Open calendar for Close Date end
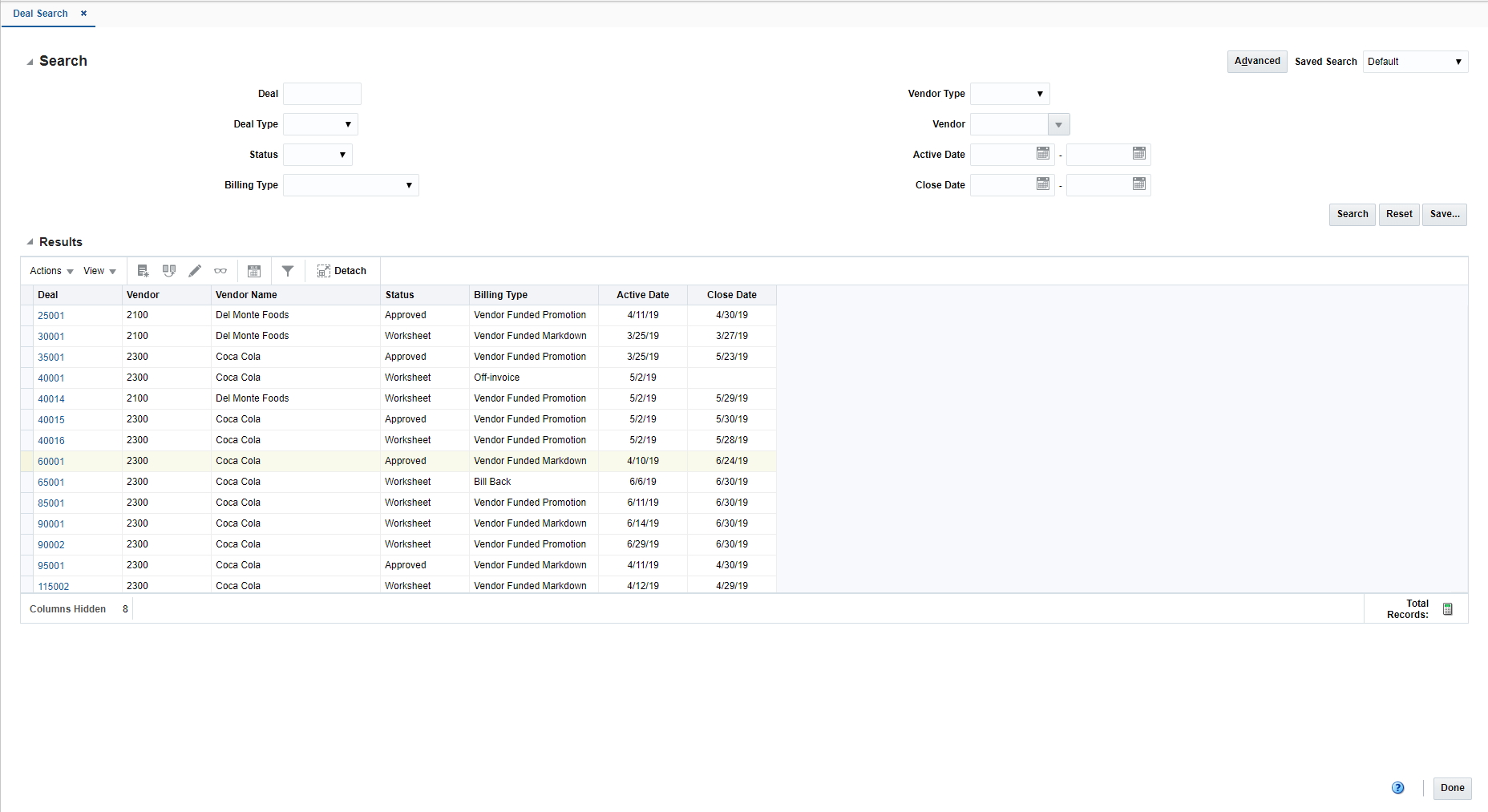Screen dimensions: 1488x812 point(1139,184)
